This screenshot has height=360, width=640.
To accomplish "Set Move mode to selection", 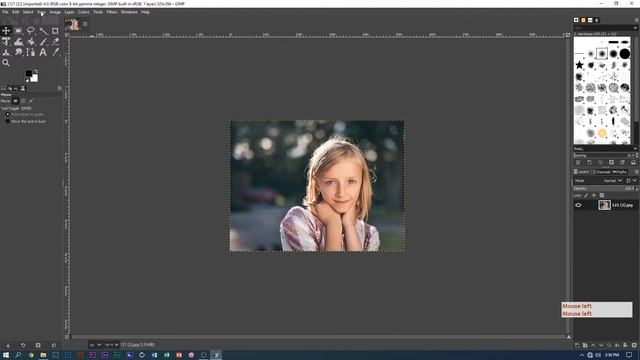I will (23, 101).
